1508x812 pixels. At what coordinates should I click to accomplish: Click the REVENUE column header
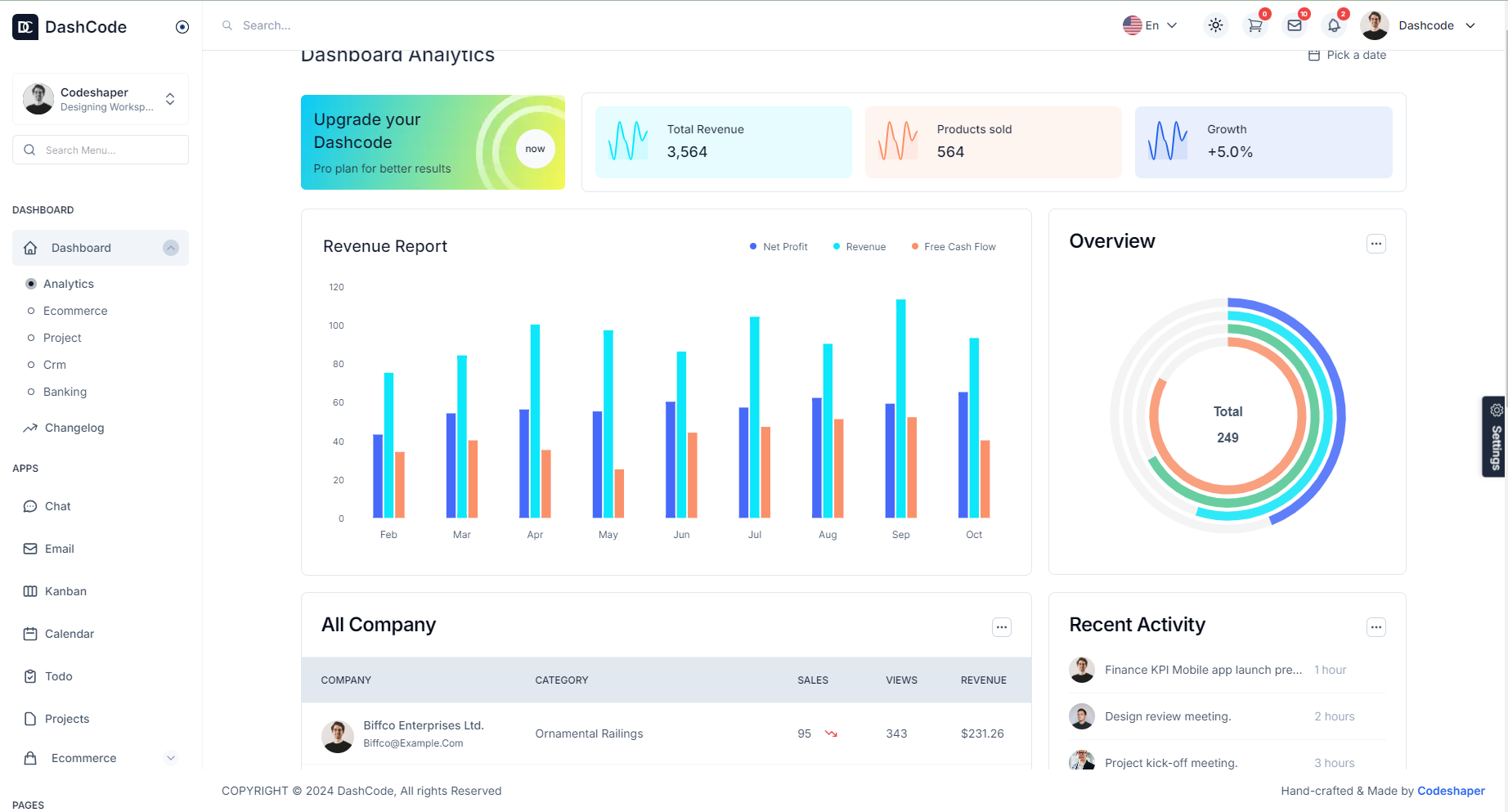[x=984, y=680]
